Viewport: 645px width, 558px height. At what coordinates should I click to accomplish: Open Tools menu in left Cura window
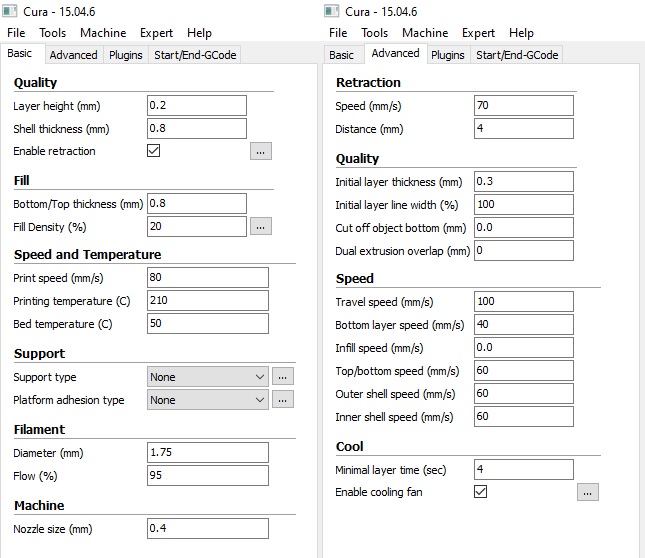(53, 33)
